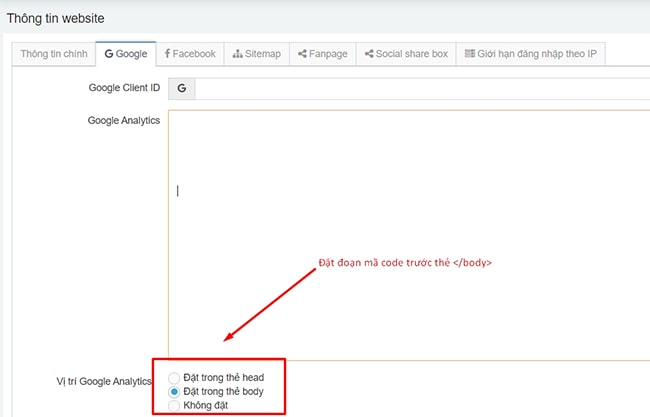Viewport: 650px width, 417px height.
Task: Open the 'Social share box' tab text
Action: (413, 54)
